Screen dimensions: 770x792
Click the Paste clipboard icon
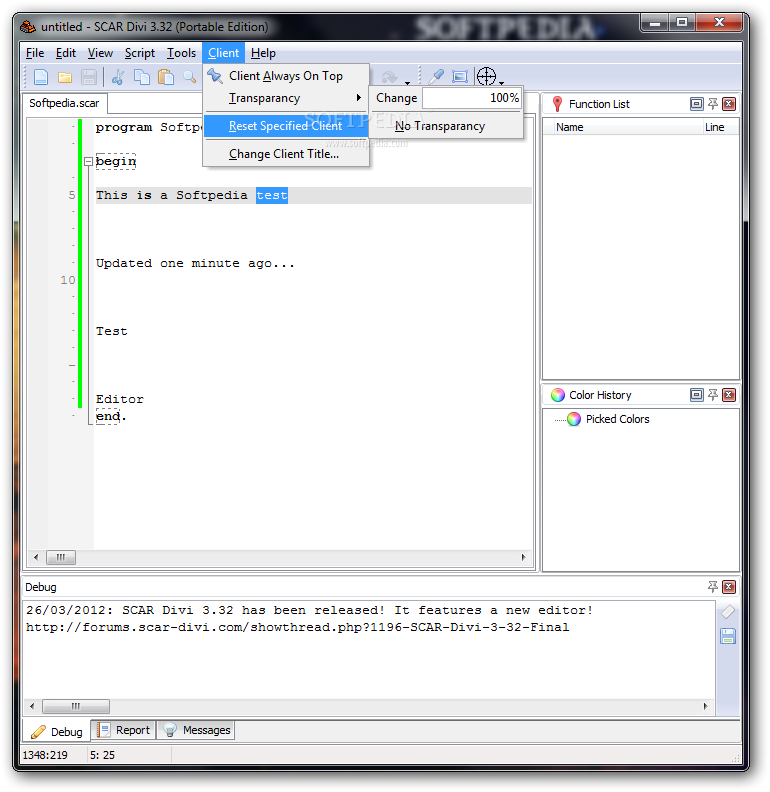(166, 77)
